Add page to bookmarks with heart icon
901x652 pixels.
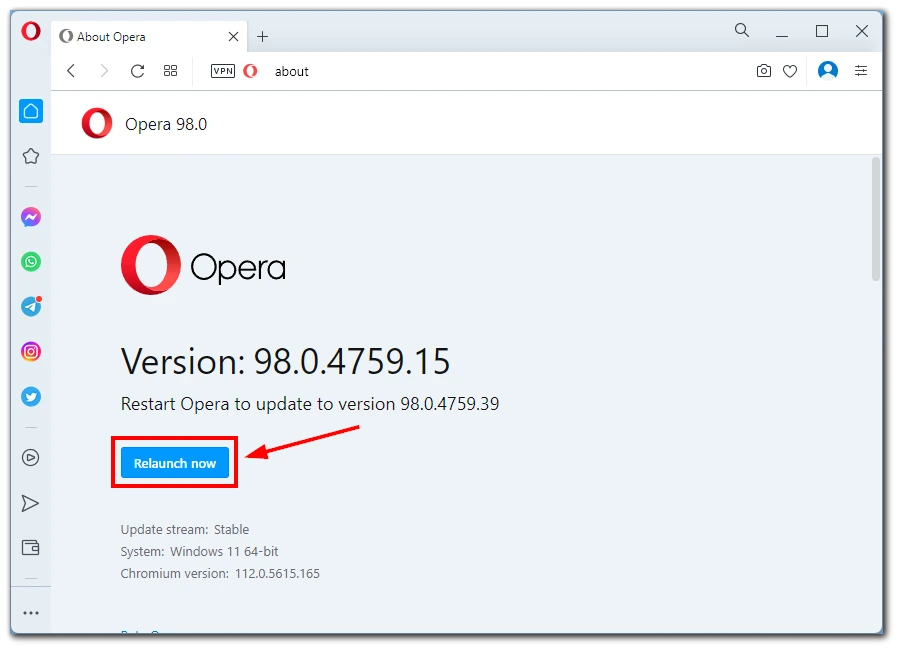790,71
